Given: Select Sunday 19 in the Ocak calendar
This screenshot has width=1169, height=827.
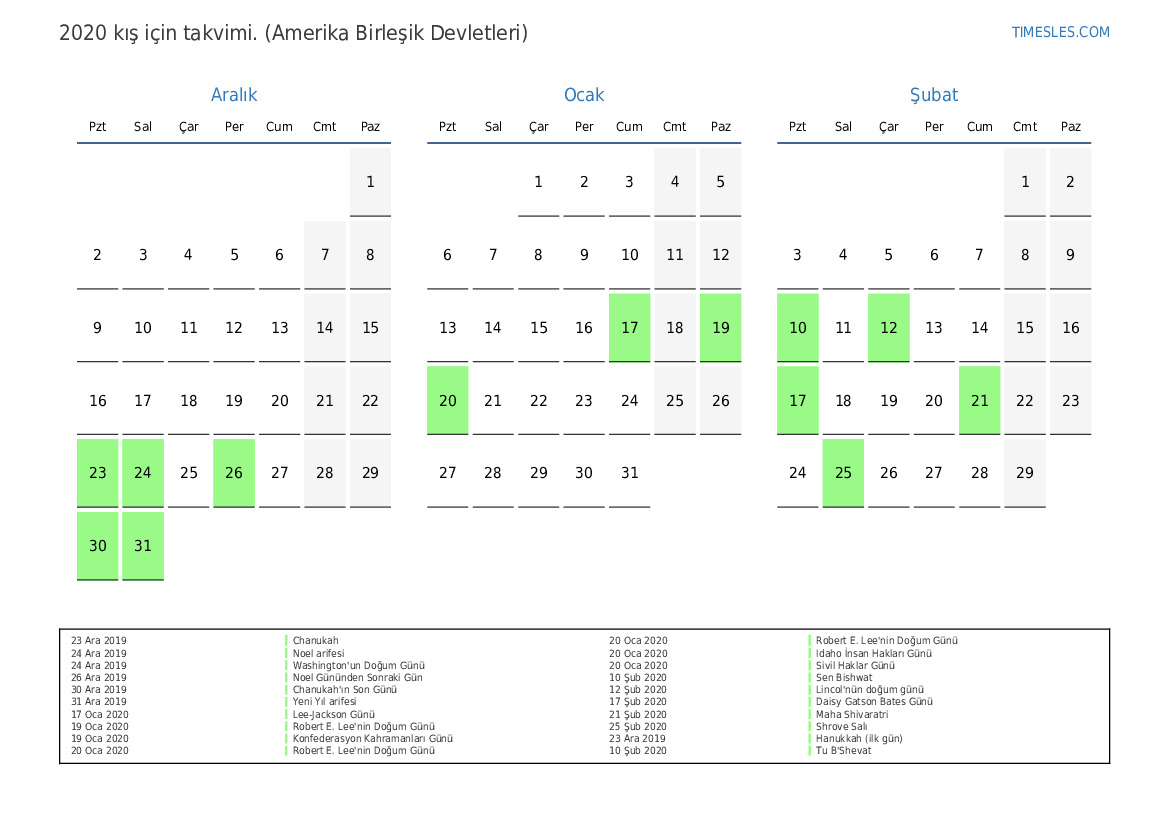Looking at the screenshot, I should [720, 328].
